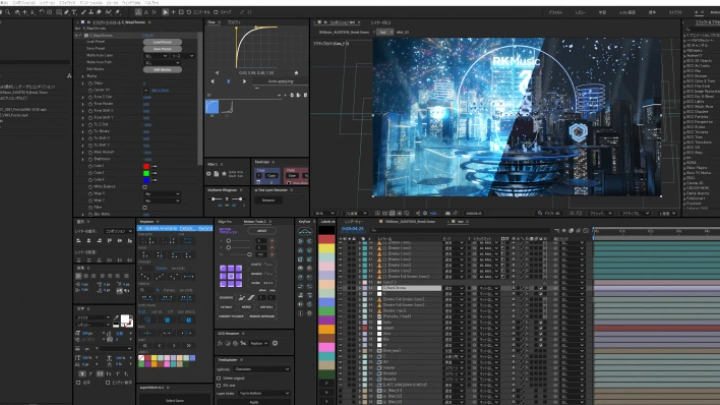Open the Help menu in the menu bar

(152, 3)
